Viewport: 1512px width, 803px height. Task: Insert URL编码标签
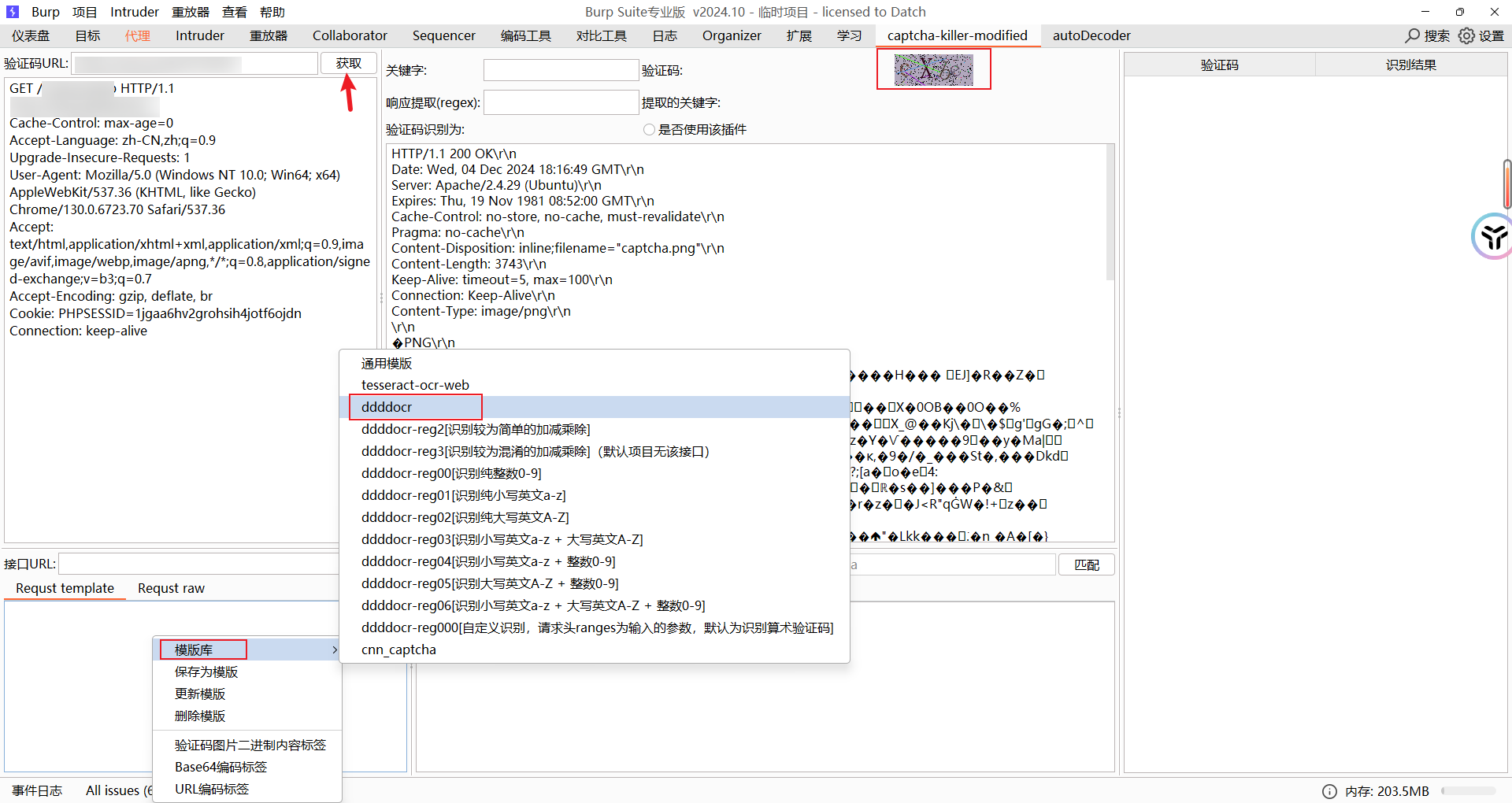coord(247,789)
